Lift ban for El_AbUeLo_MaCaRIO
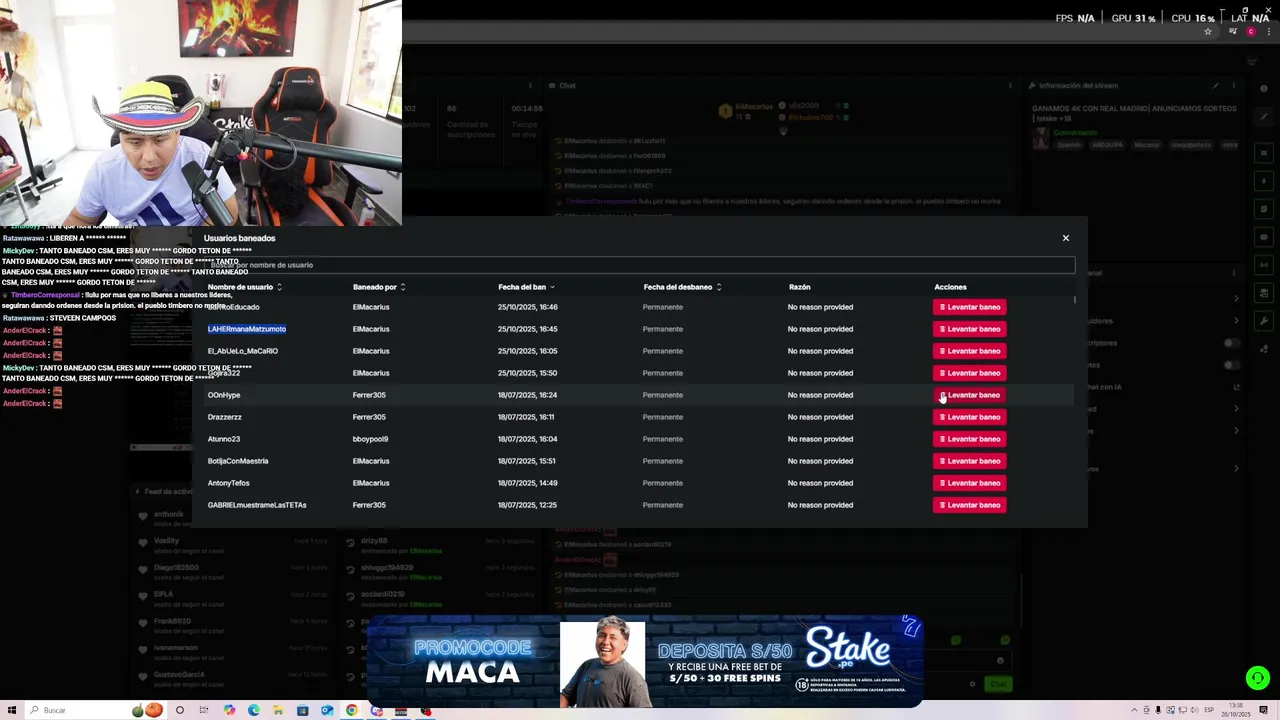 pos(970,351)
